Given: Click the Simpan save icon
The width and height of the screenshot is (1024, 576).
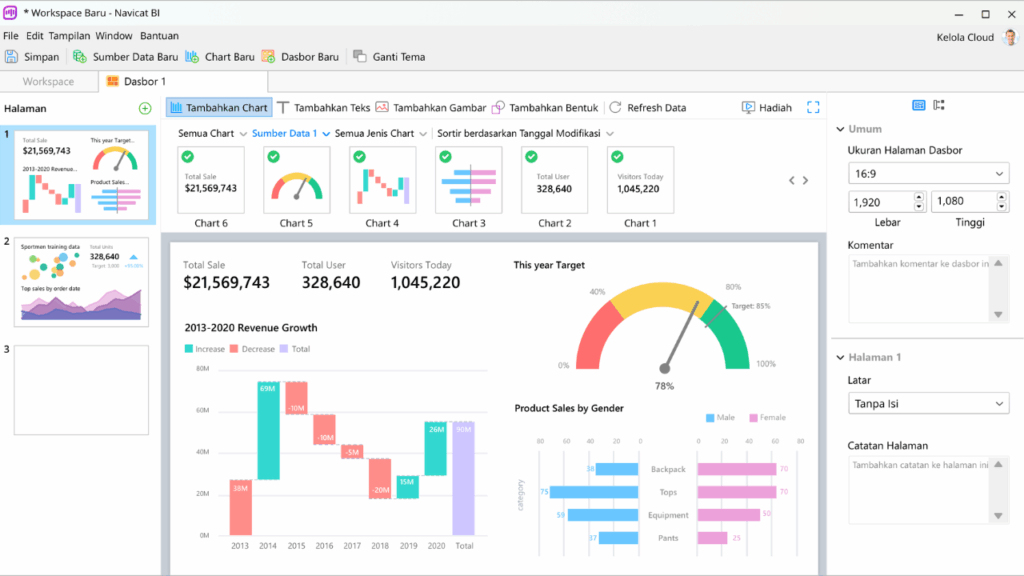Looking at the screenshot, I should point(12,57).
